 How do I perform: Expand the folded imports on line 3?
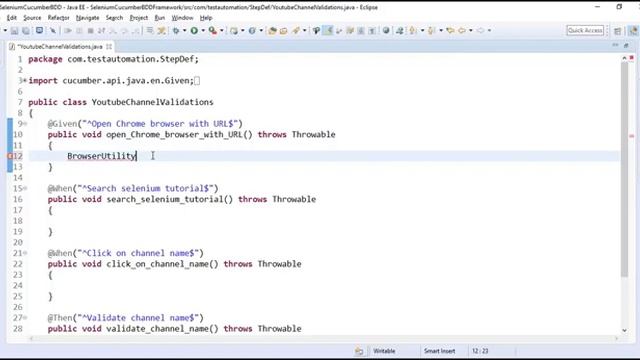coord(25,80)
